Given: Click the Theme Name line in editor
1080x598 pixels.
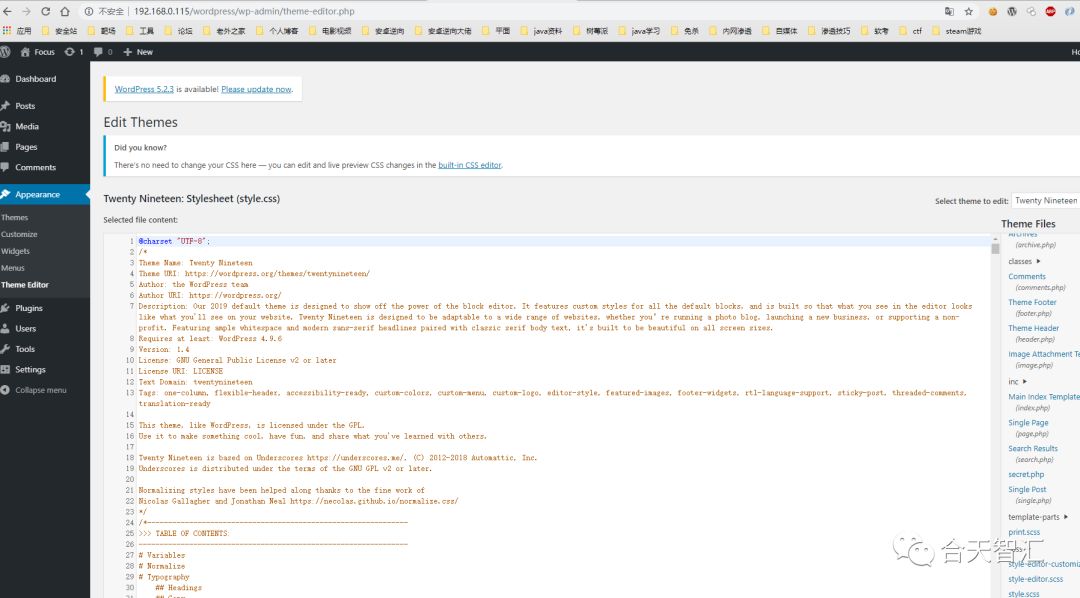Looking at the screenshot, I should click(196, 262).
